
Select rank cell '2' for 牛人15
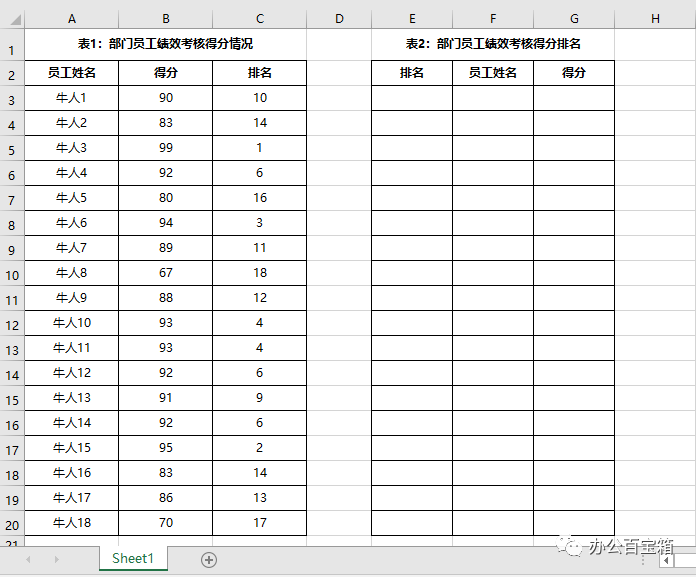[260, 448]
